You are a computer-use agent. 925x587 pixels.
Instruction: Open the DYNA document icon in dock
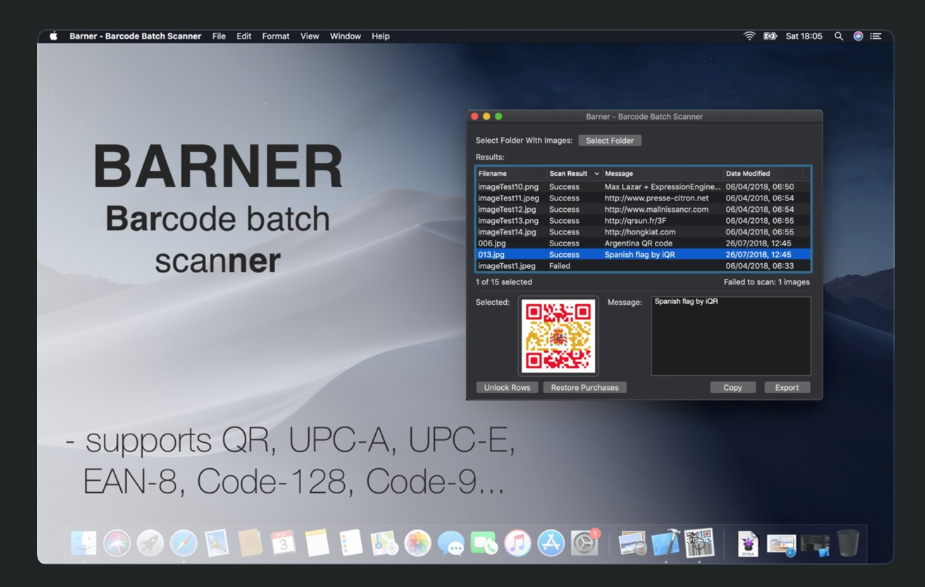point(748,543)
